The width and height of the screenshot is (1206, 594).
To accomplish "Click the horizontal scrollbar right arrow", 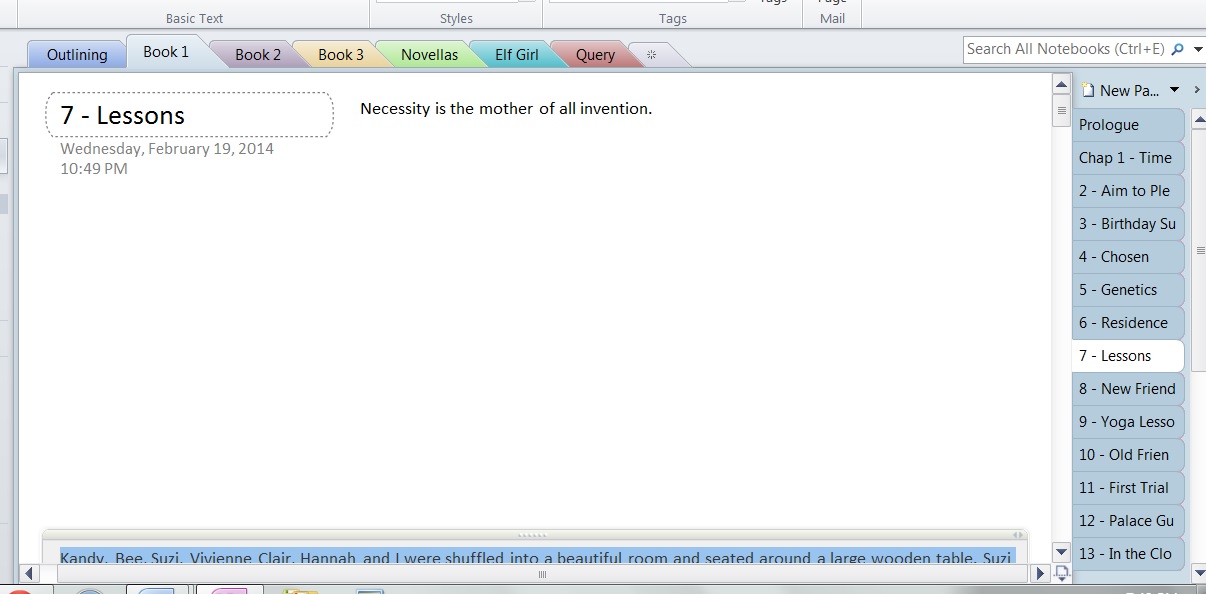I will pyautogui.click(x=1040, y=574).
